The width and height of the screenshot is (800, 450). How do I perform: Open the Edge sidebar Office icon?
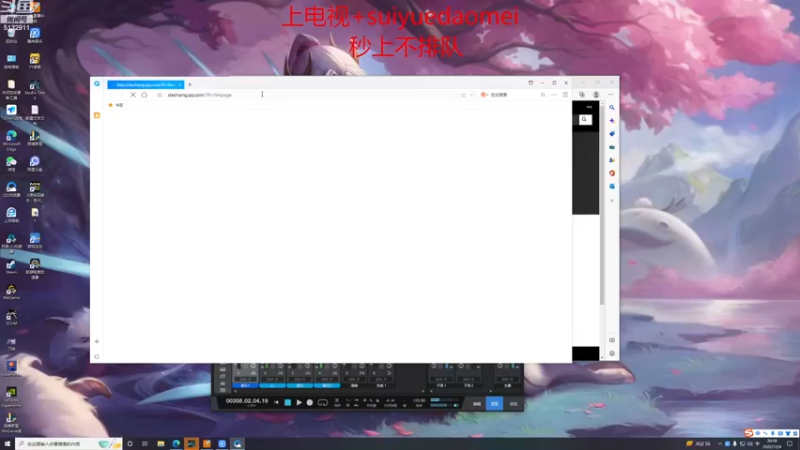612,173
